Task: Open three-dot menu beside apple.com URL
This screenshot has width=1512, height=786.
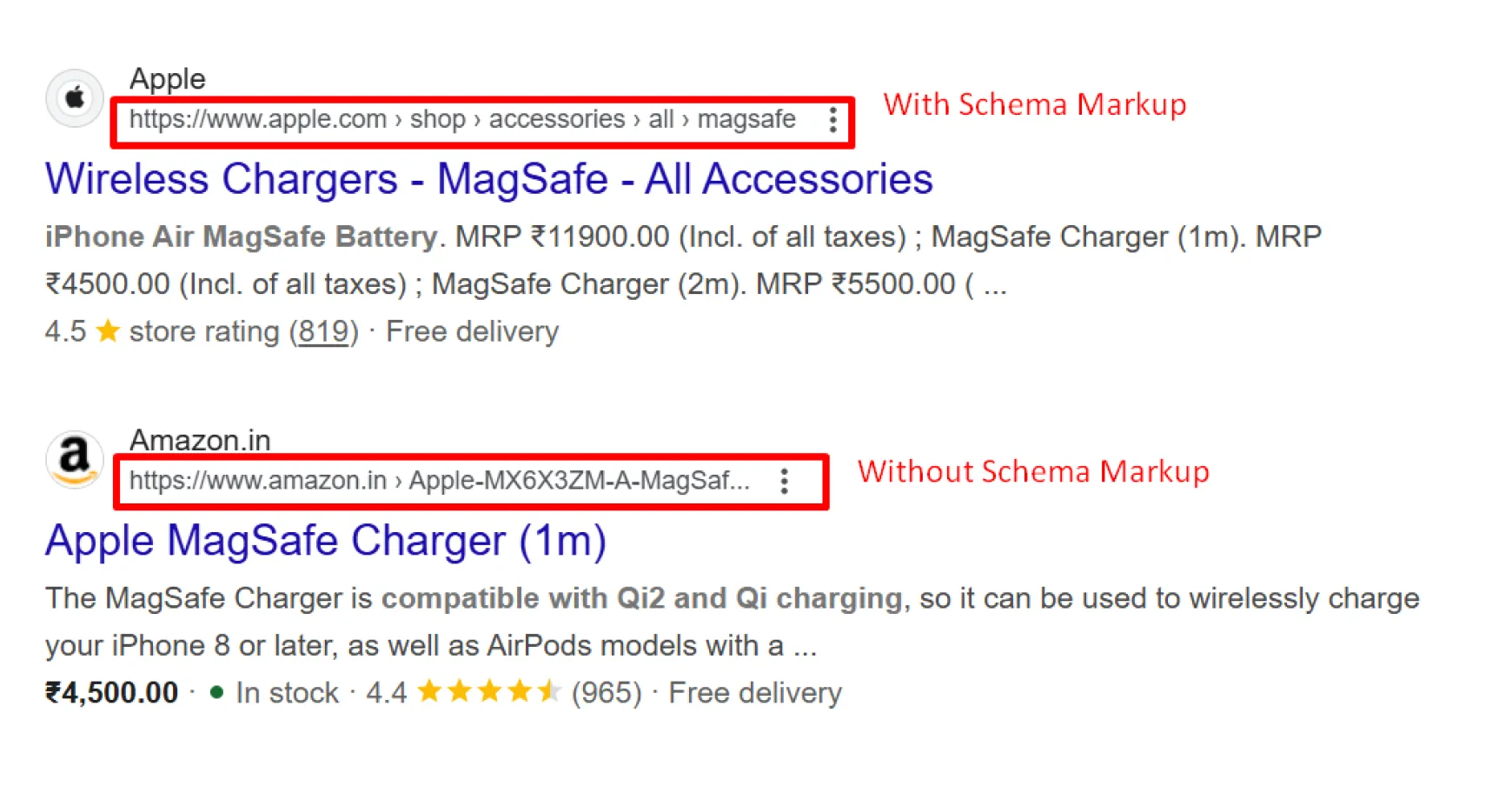Action: [832, 120]
